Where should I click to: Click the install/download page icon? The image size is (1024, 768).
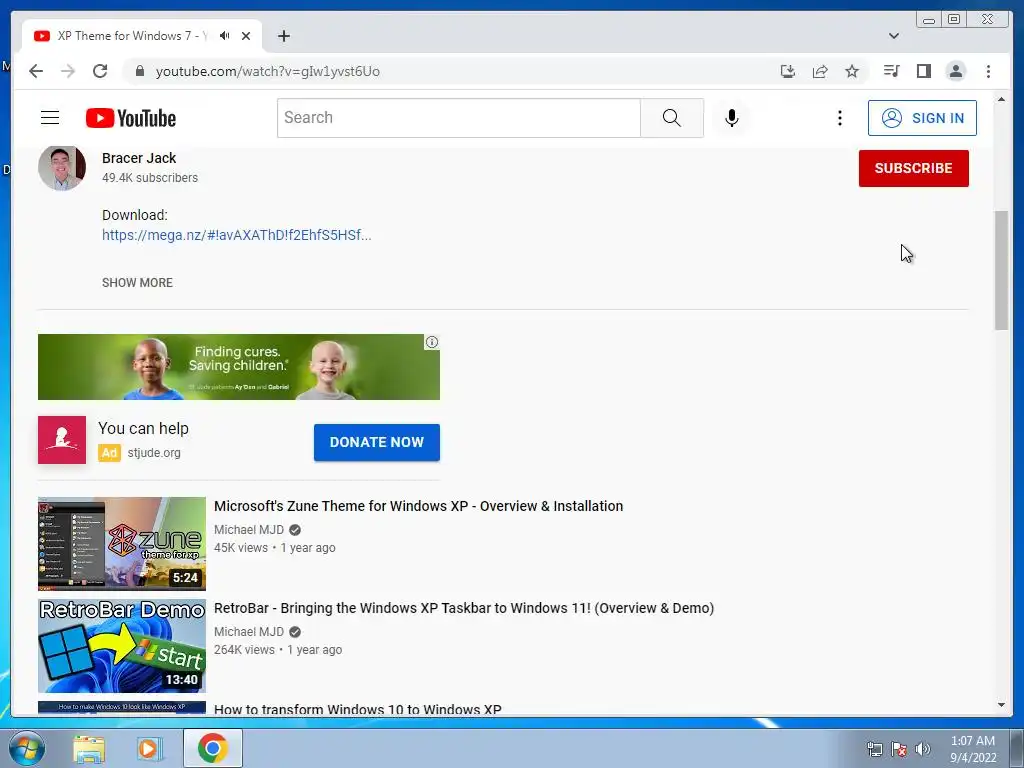[x=788, y=71]
